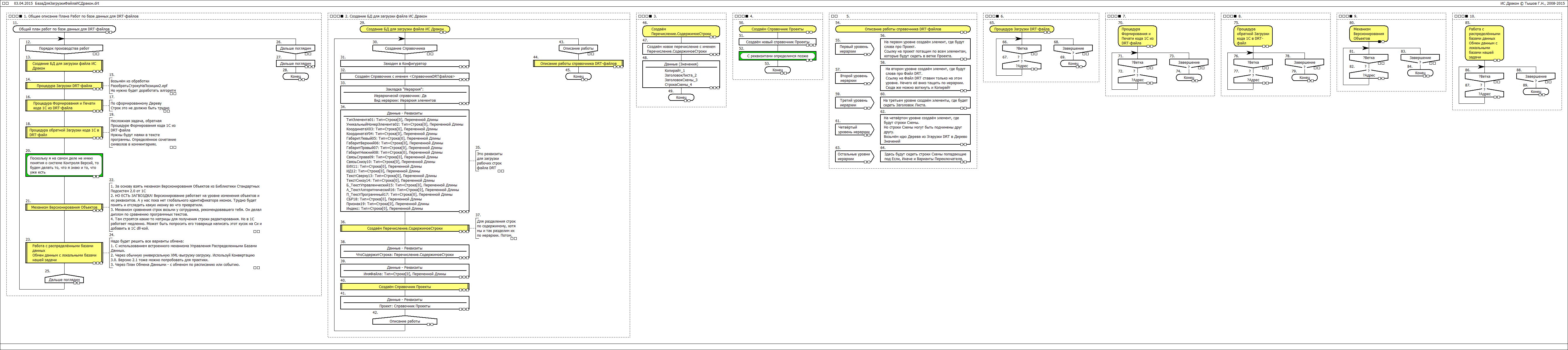
Task: Click comment 35 'Это реквизиты для загрузки рабочих строк'
Action: 491,161
